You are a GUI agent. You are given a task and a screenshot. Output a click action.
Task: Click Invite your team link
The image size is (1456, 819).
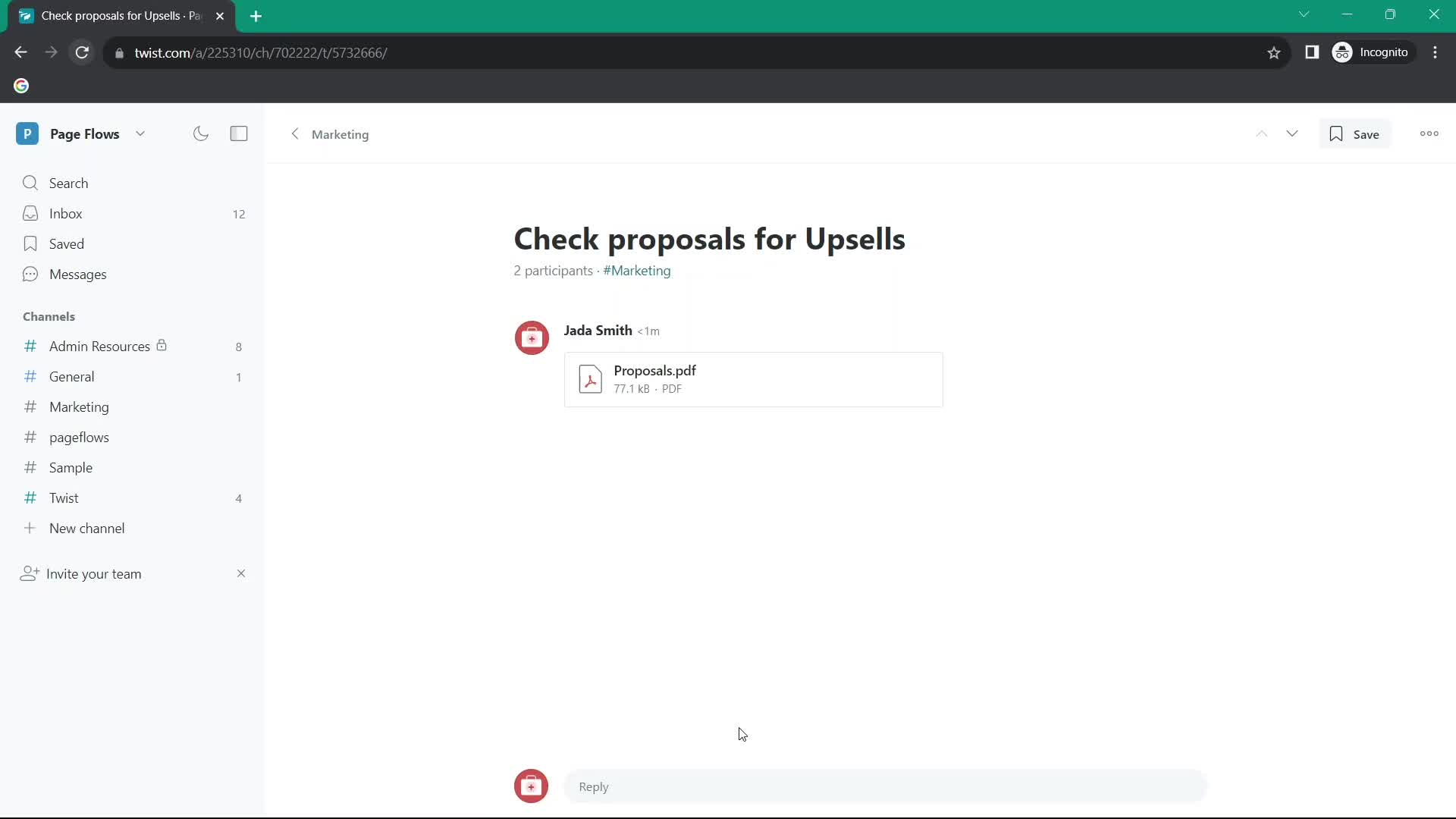point(95,573)
